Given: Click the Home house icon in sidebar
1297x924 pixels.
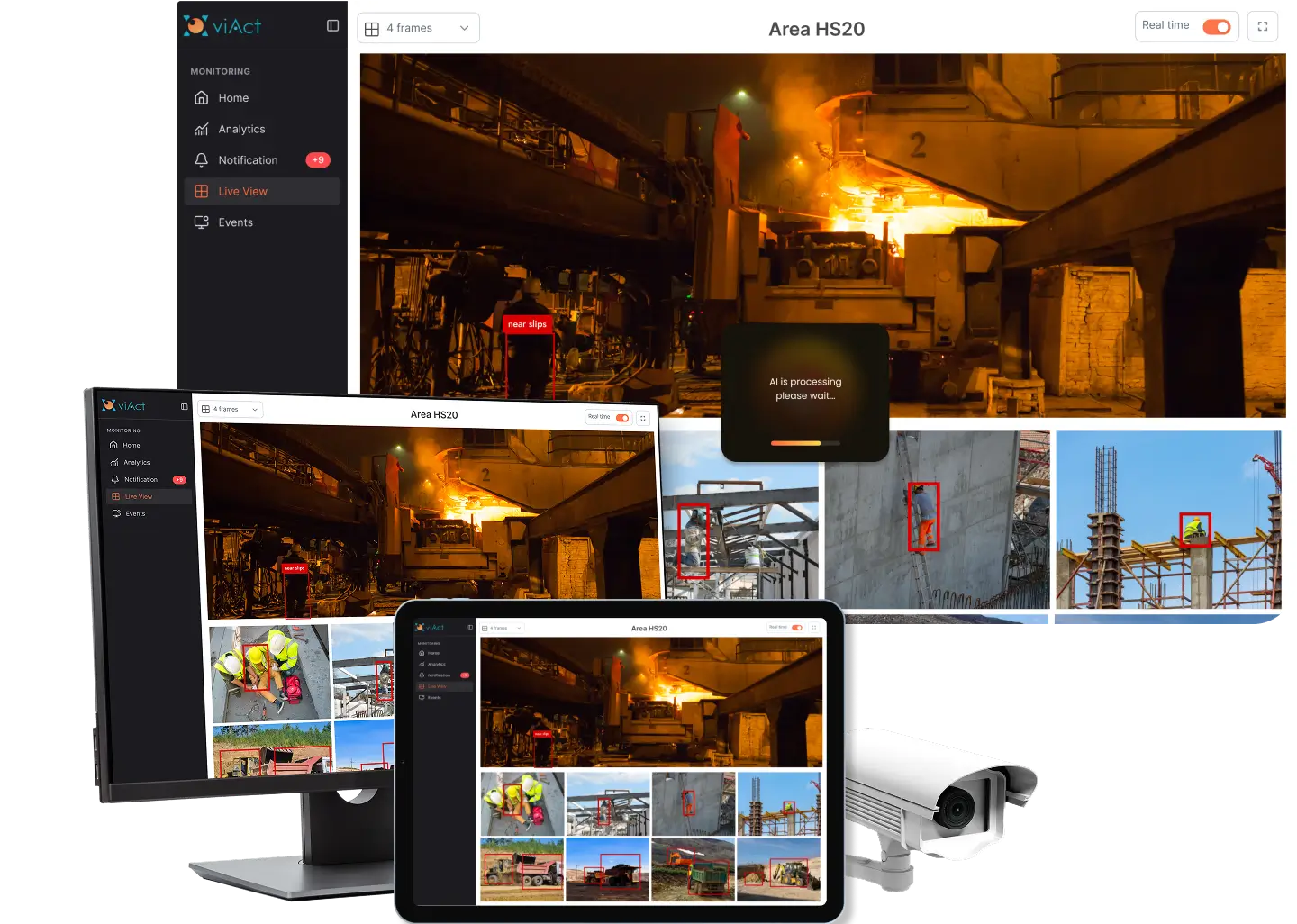Looking at the screenshot, I should (x=202, y=97).
